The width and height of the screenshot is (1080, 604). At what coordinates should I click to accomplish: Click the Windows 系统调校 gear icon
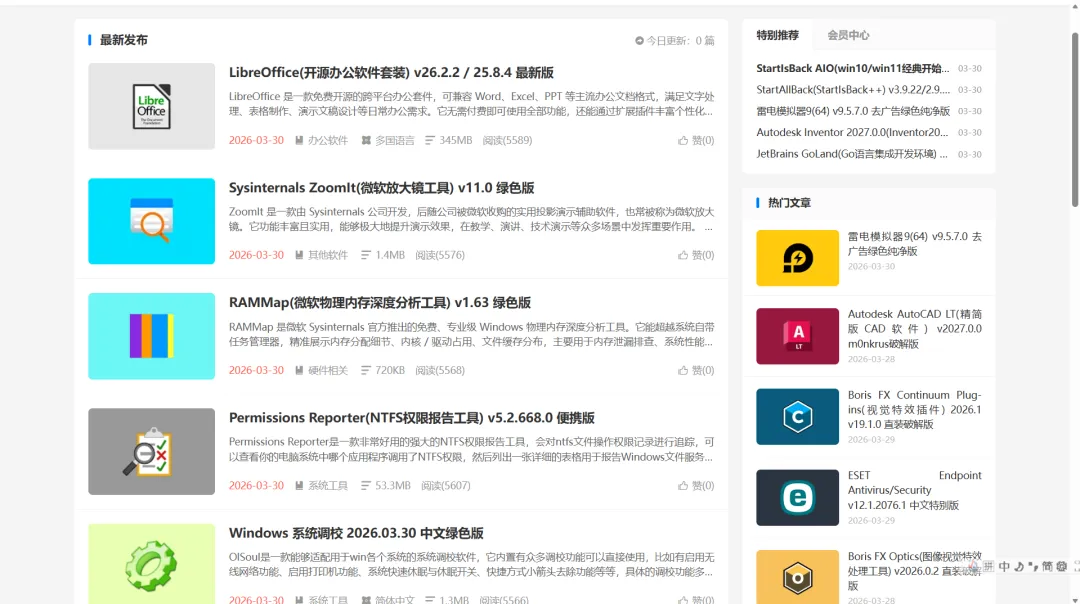click(152, 564)
